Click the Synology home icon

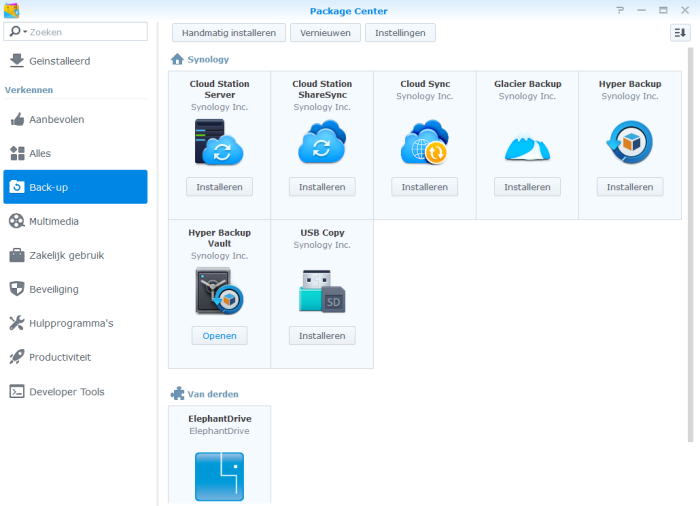tap(177, 59)
